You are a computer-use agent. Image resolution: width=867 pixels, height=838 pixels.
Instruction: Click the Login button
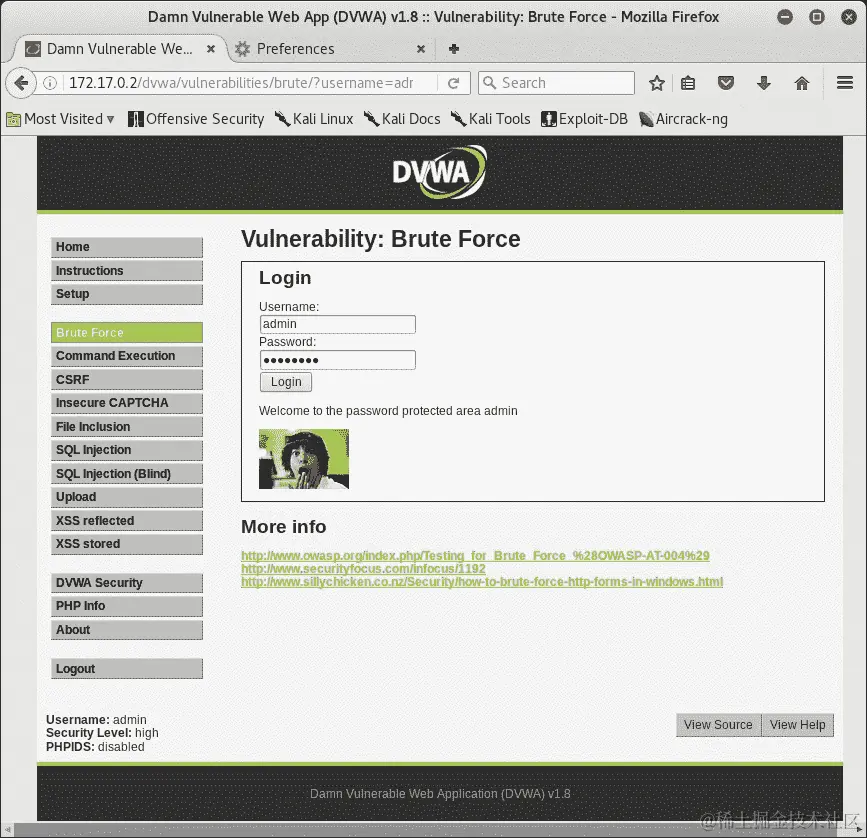[286, 382]
